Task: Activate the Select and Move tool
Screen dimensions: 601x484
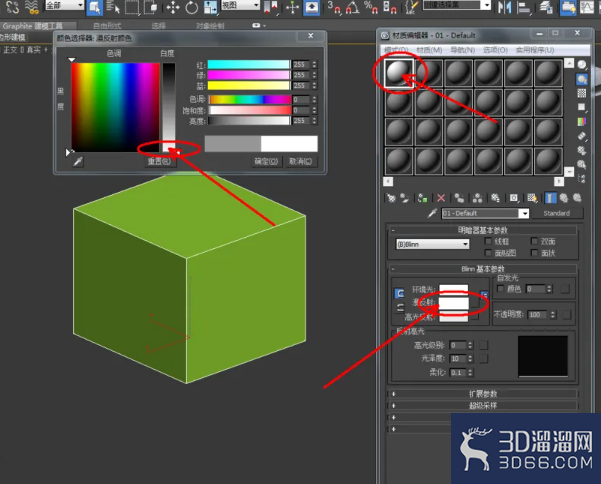Action: (x=173, y=8)
